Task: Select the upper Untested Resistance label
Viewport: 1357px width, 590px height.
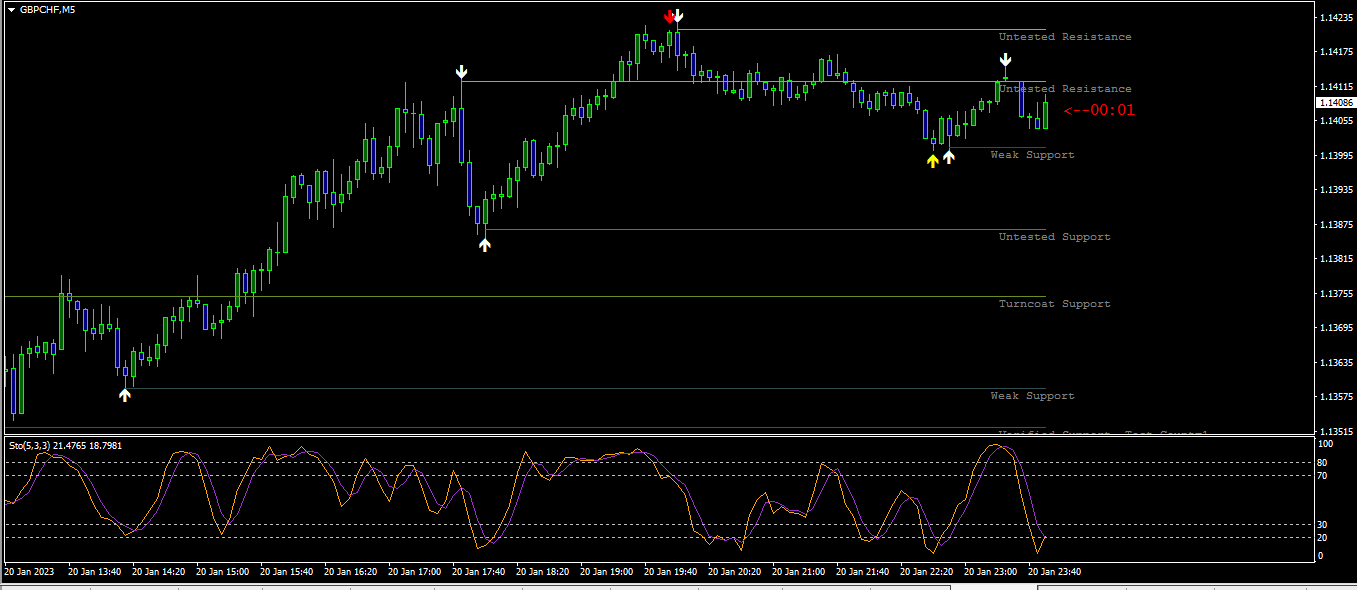Action: [x=1065, y=37]
